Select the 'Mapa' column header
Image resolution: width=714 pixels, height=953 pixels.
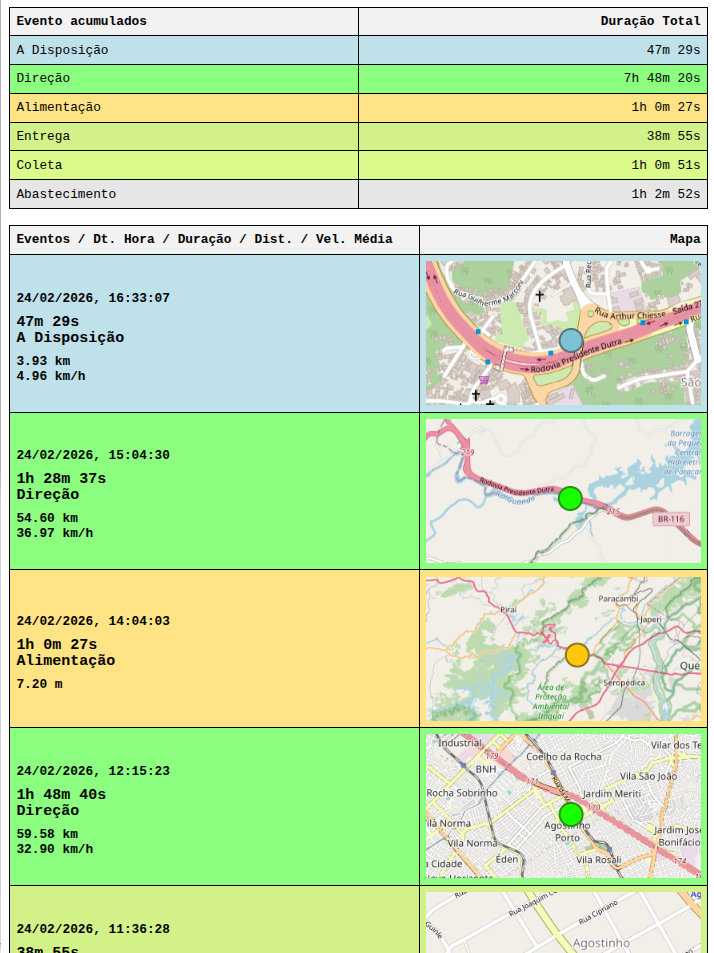563,239
